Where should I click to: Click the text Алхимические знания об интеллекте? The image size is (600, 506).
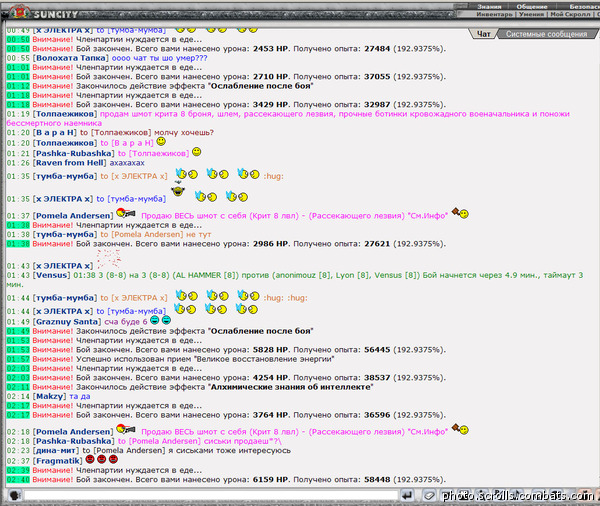pyautogui.click(x=291, y=387)
